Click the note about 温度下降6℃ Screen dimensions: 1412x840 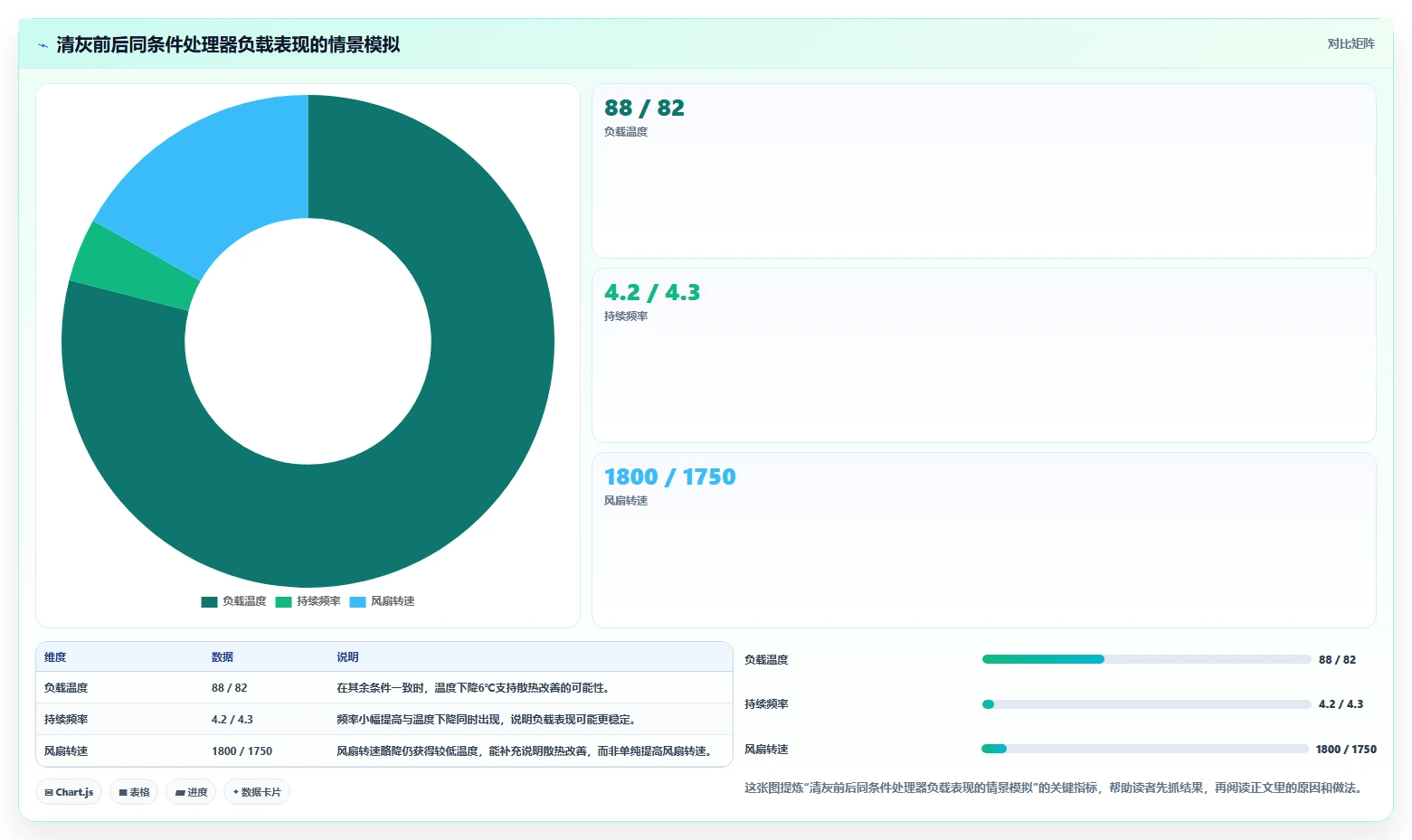pyautogui.click(x=474, y=688)
